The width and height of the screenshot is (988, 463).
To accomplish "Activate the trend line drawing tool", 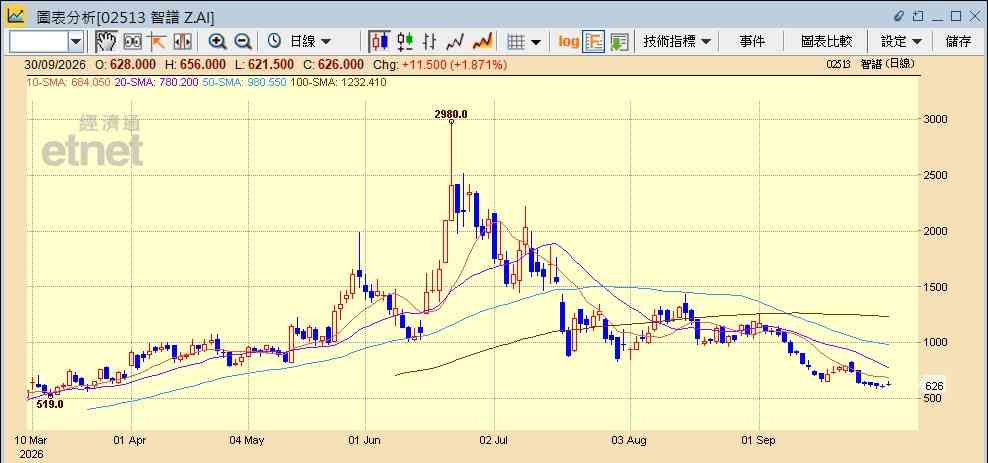I will coord(156,42).
